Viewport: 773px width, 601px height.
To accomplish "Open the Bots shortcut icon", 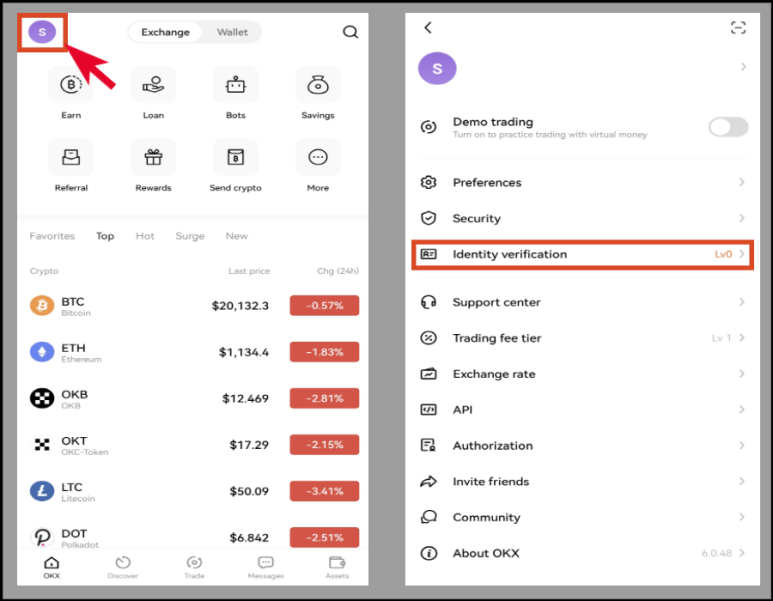I will (236, 85).
